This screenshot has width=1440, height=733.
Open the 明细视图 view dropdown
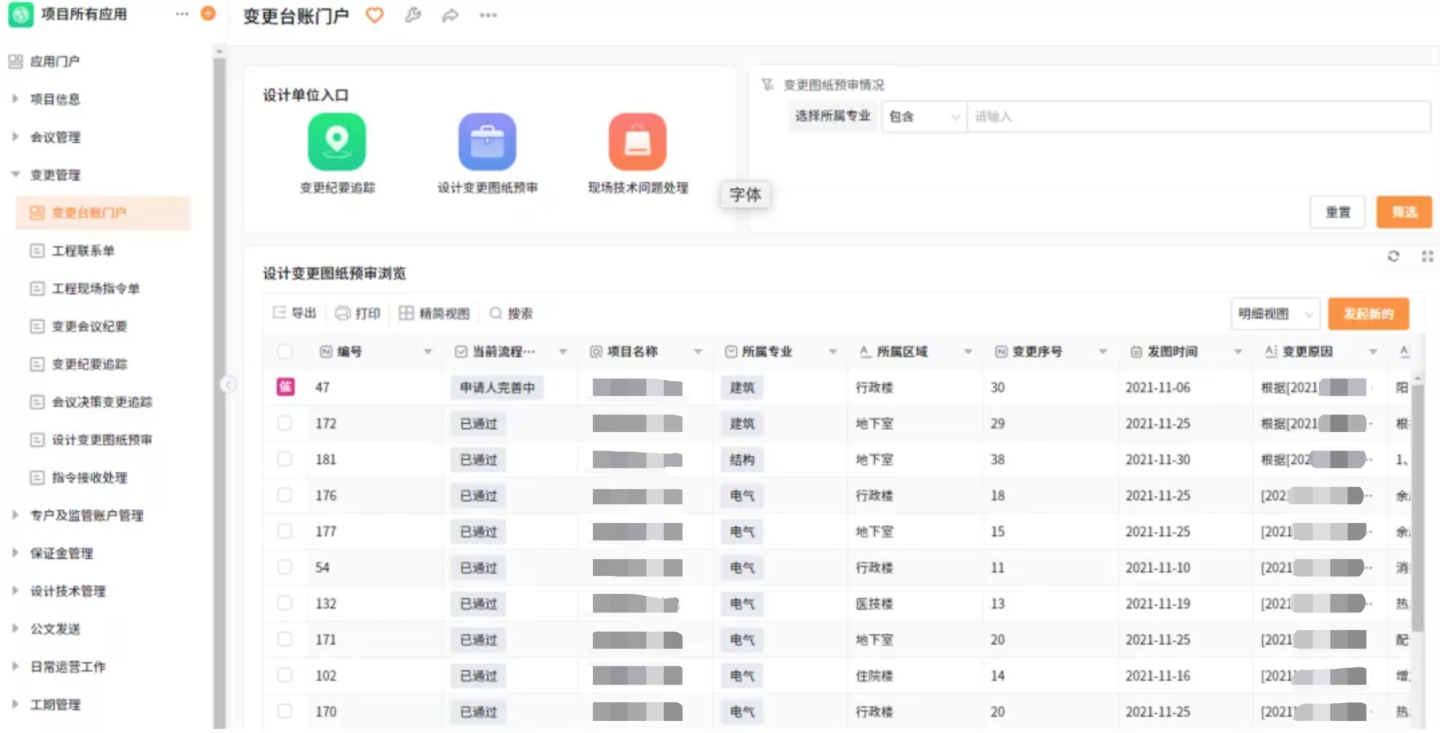click(x=1275, y=314)
